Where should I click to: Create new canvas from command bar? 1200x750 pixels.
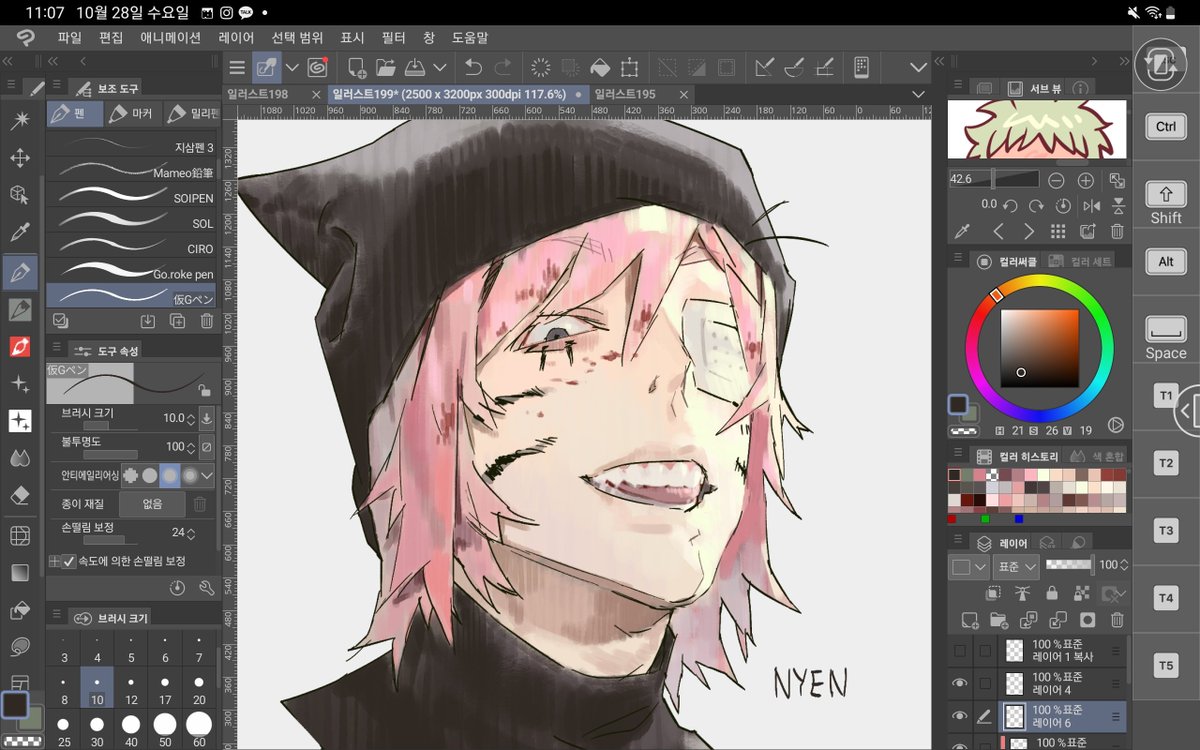pos(357,68)
